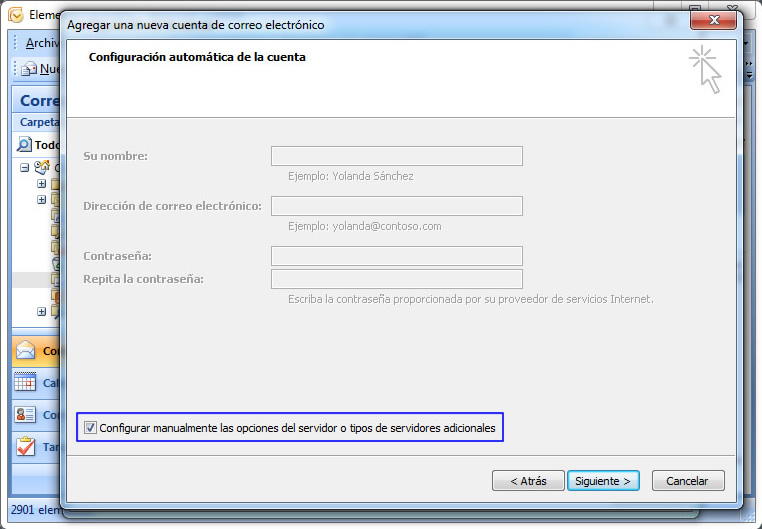
Task: Uncheck Configurar manualmente las opciones del servidor
Action: tap(91, 428)
